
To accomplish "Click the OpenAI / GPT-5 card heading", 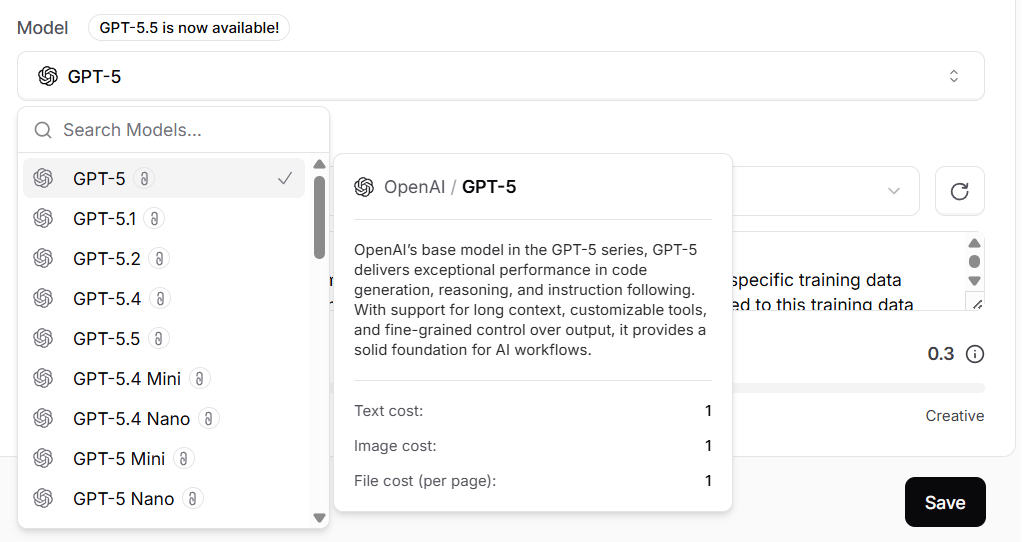I will [450, 187].
